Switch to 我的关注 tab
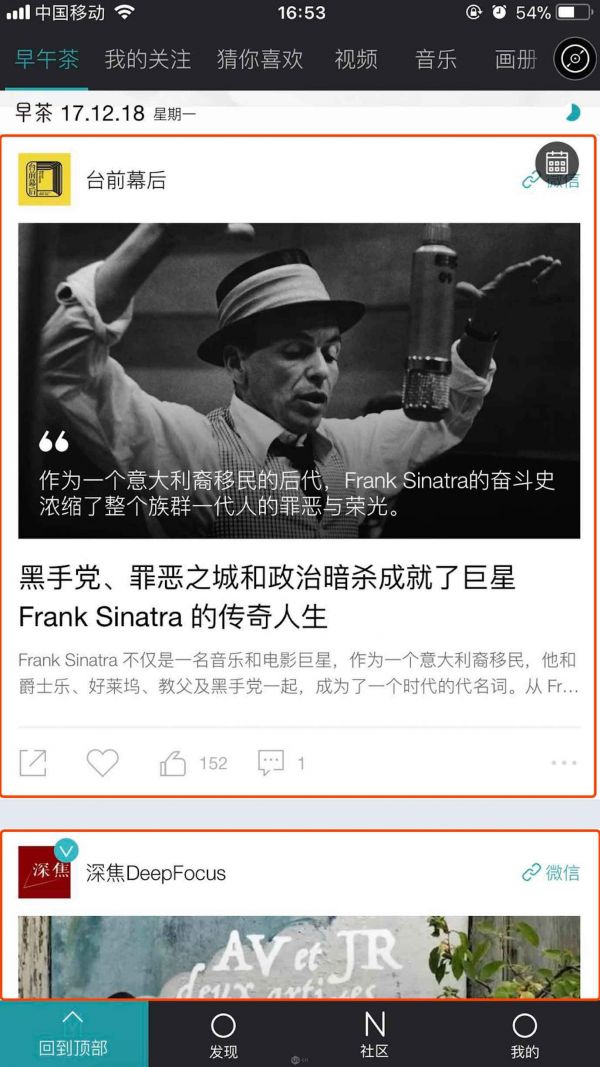The width and height of the screenshot is (600, 1067). pos(148,59)
